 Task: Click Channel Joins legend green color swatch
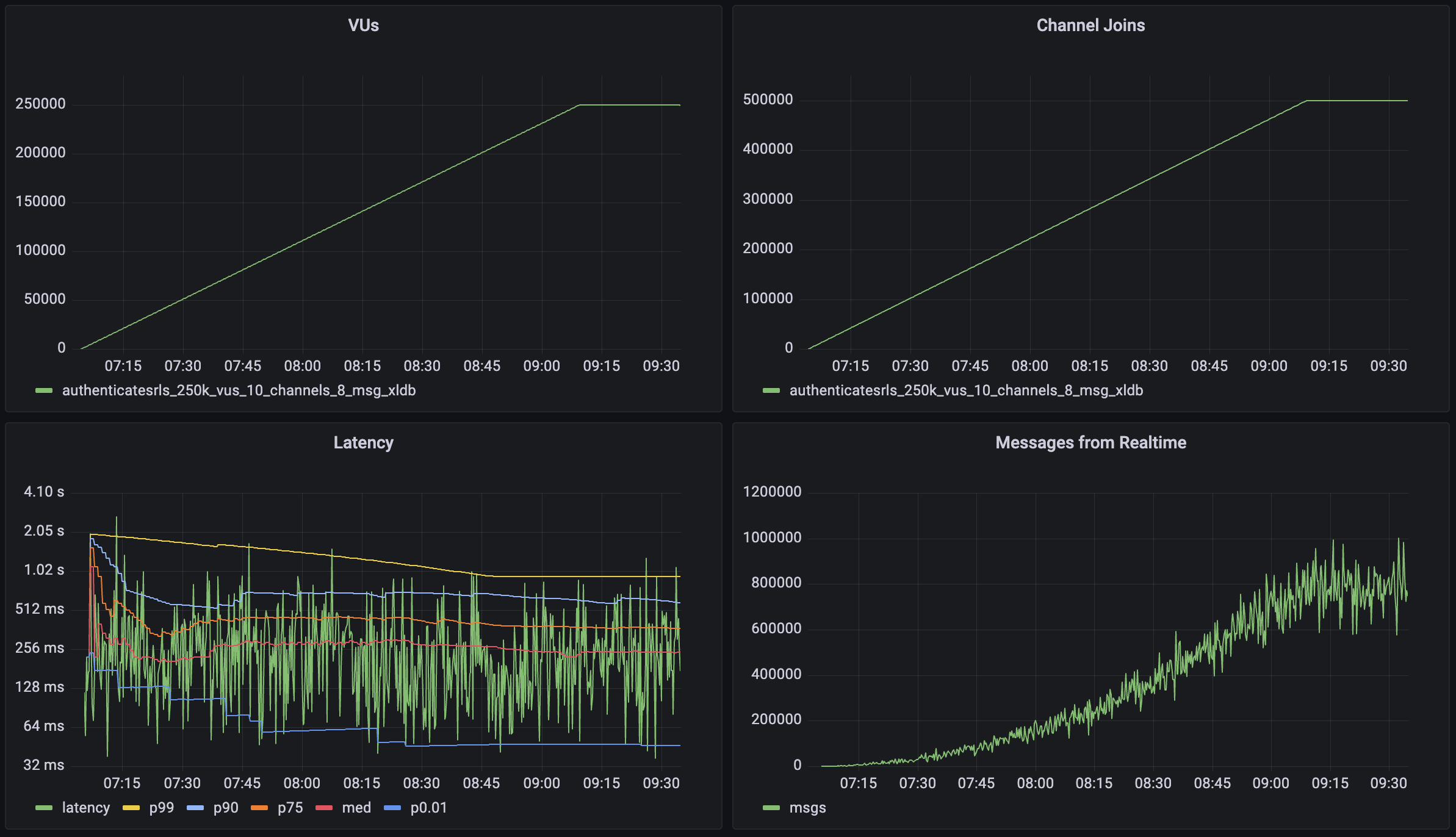(771, 391)
